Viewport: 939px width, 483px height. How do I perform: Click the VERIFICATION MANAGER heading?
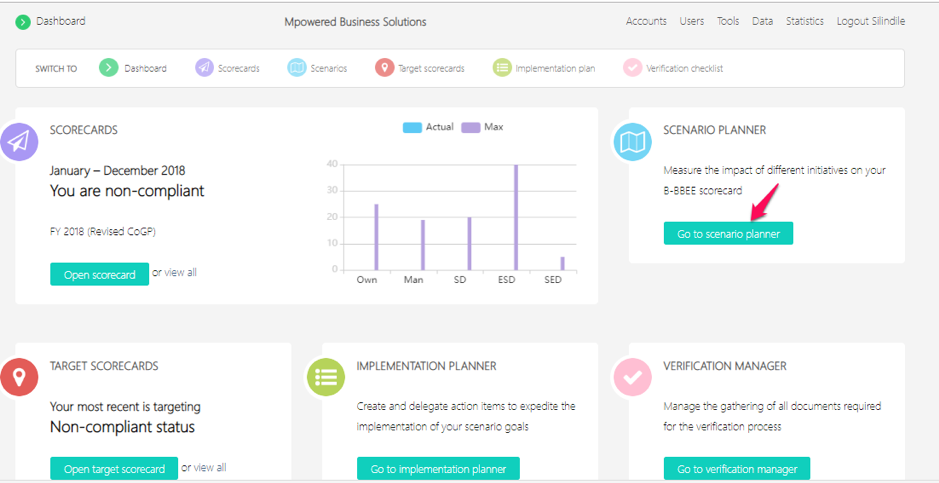click(x=725, y=366)
